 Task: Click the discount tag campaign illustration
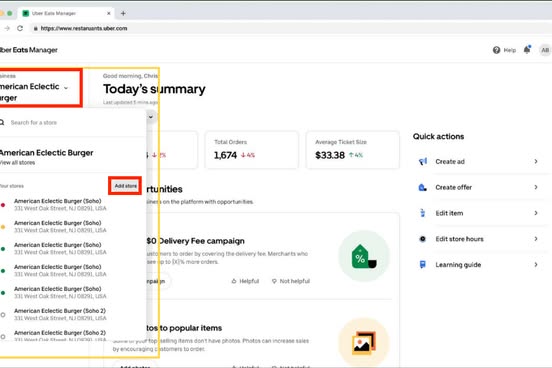coord(364,256)
